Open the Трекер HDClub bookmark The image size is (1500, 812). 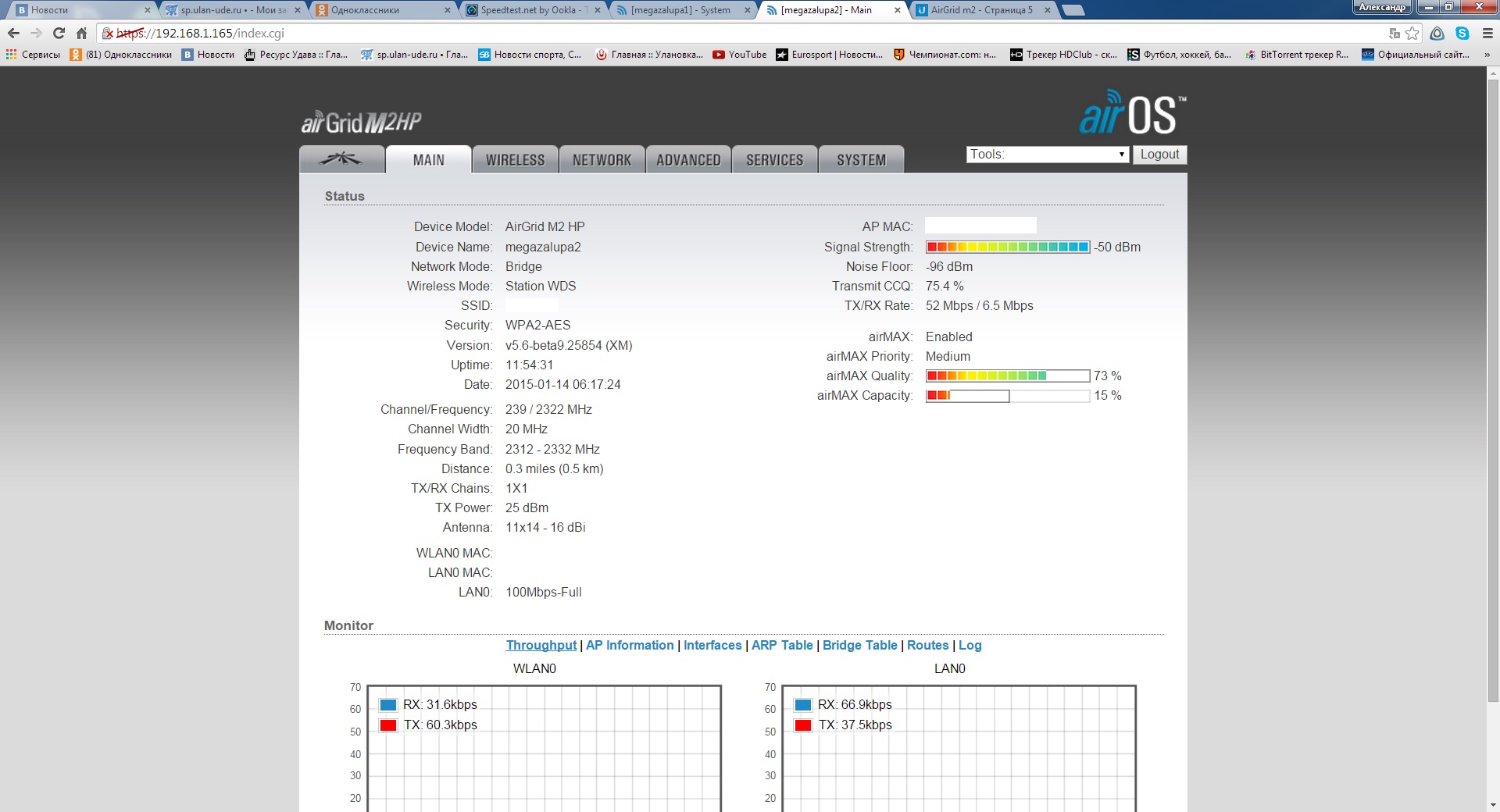point(1064,55)
